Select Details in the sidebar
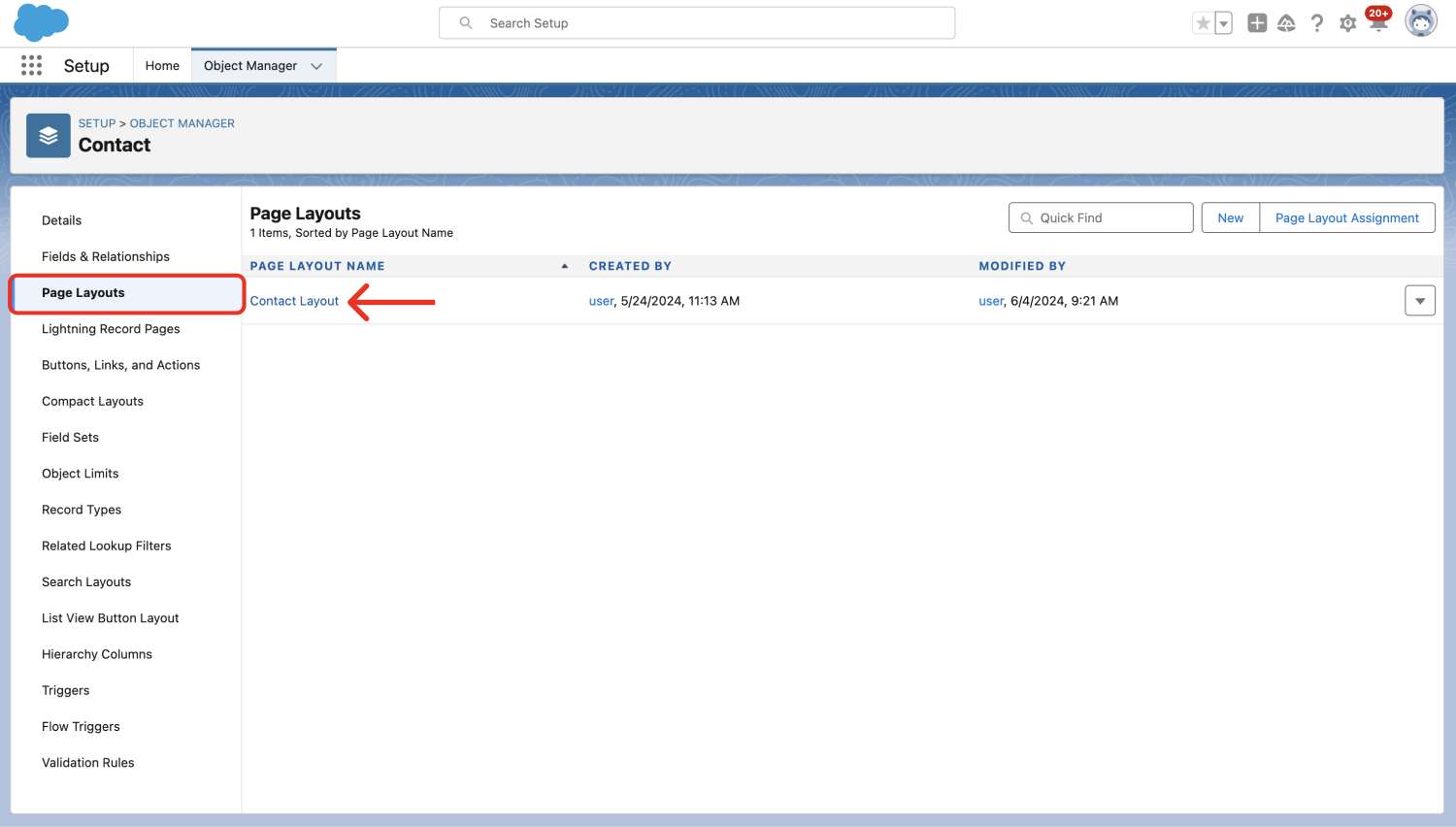 pyautogui.click(x=62, y=220)
